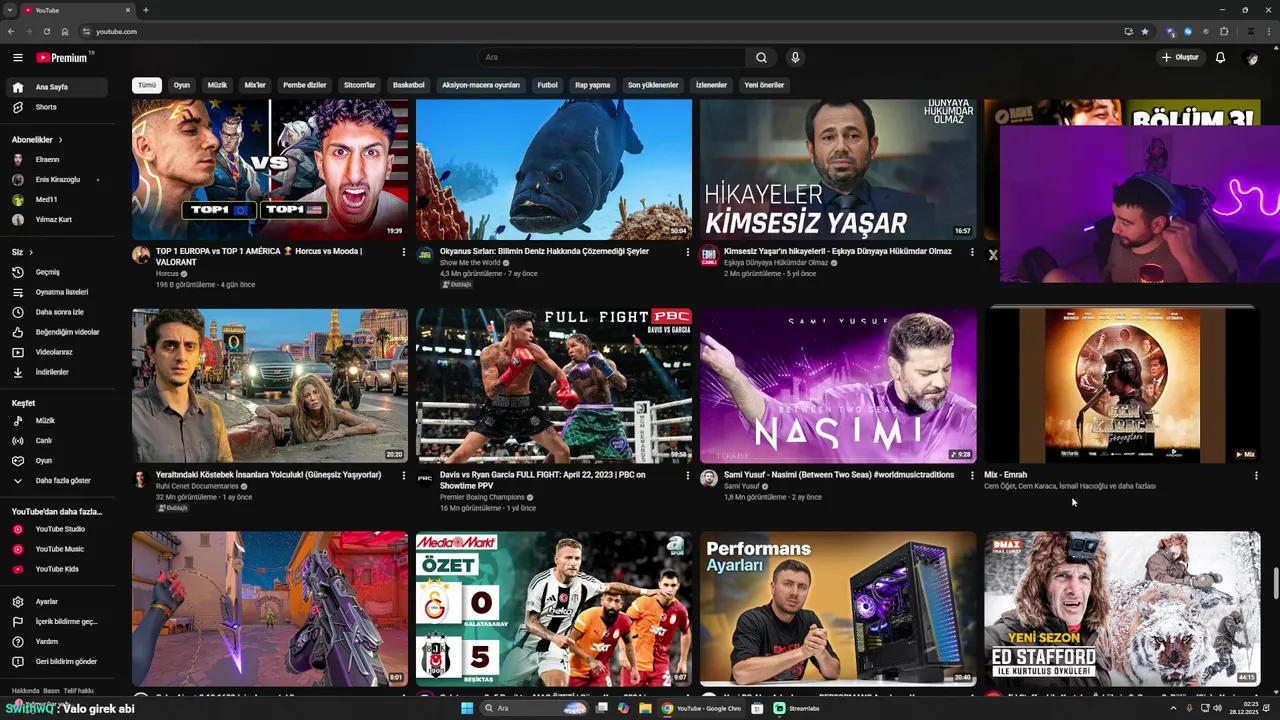Expand the Siz section arrow
The image size is (1280, 720).
[x=31, y=252]
